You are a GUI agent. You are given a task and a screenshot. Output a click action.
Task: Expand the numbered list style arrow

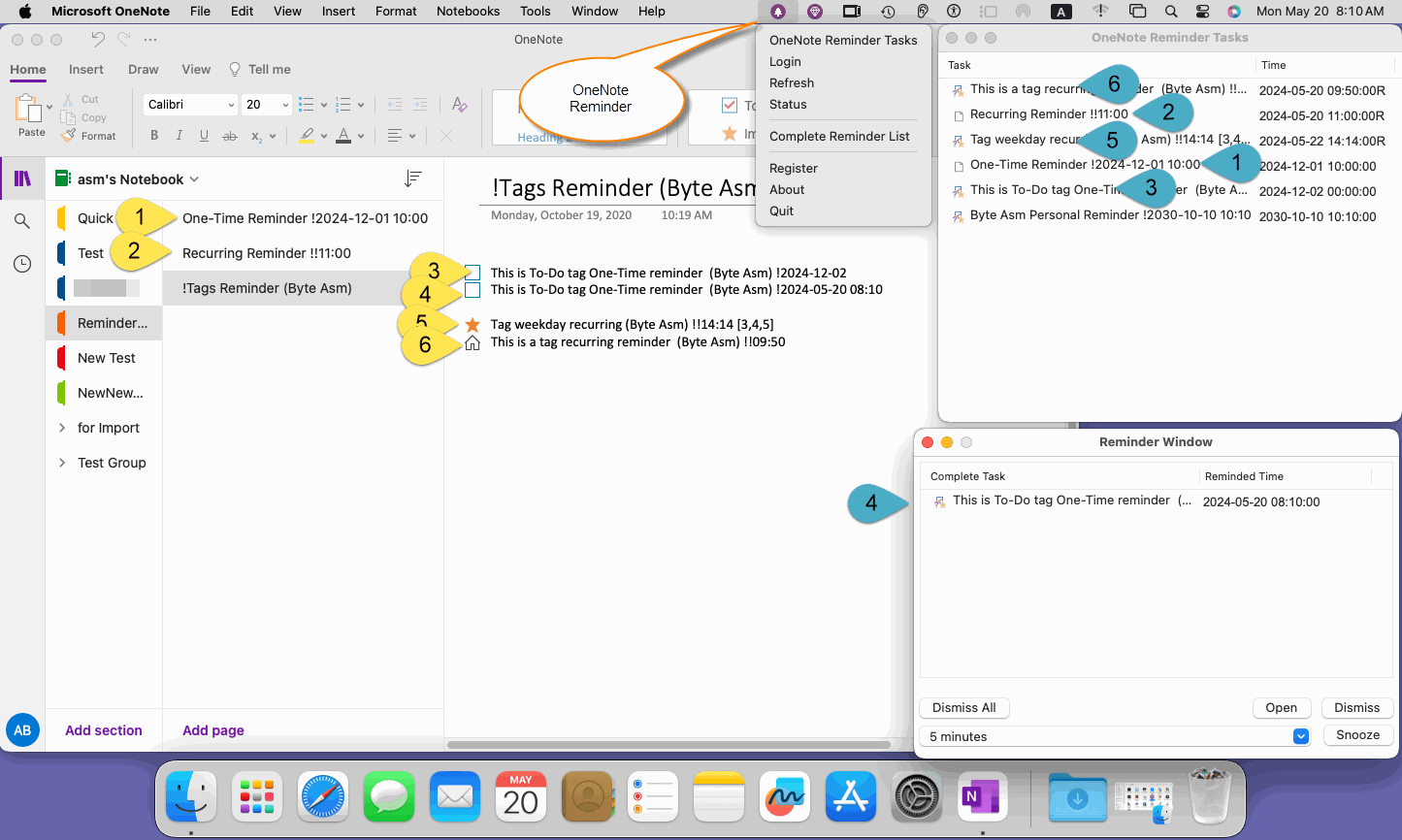(360, 105)
